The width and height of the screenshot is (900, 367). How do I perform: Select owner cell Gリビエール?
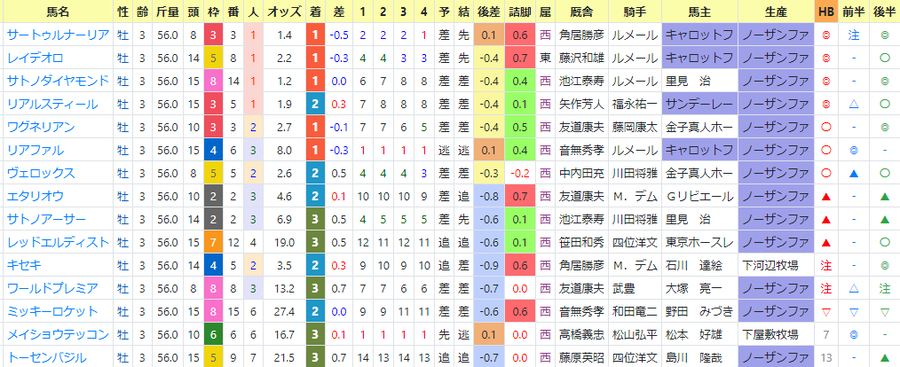click(699, 196)
